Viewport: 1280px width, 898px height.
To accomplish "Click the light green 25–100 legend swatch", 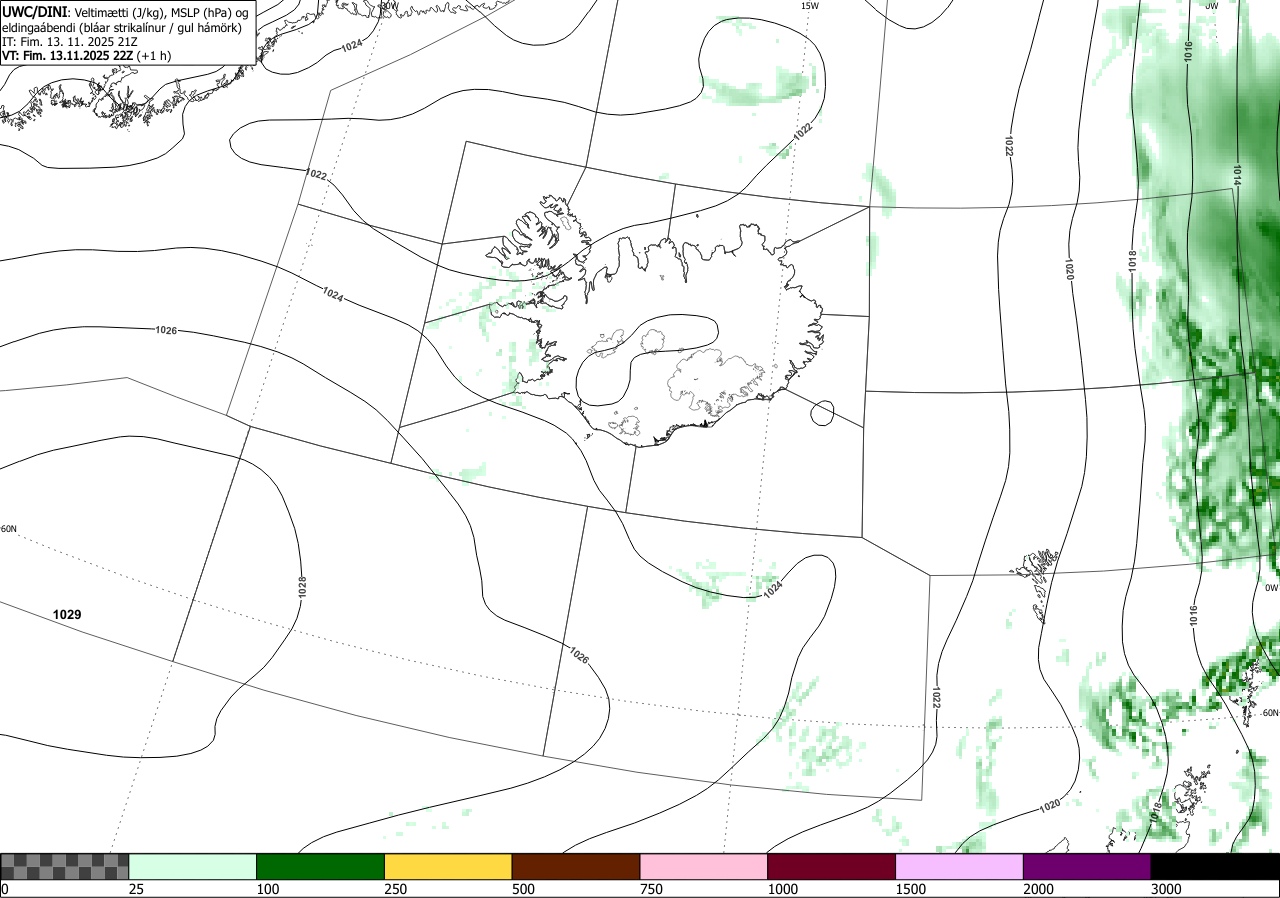I will (193, 866).
